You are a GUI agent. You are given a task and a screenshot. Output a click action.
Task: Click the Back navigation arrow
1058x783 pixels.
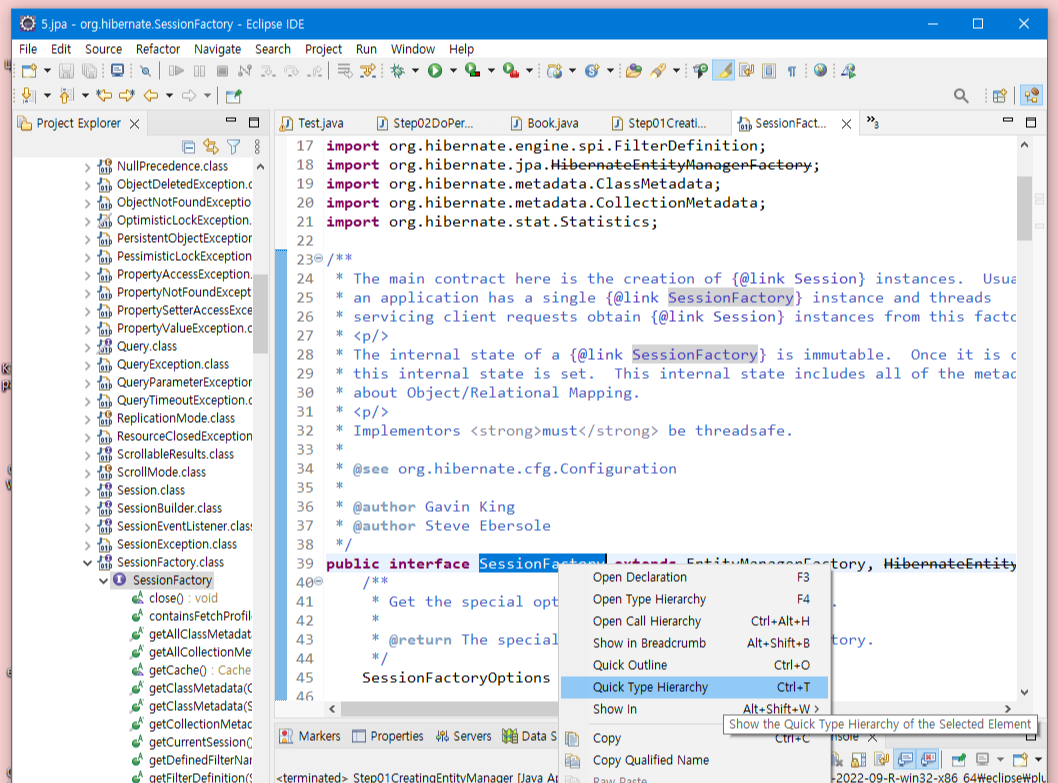pyautogui.click(x=150, y=96)
